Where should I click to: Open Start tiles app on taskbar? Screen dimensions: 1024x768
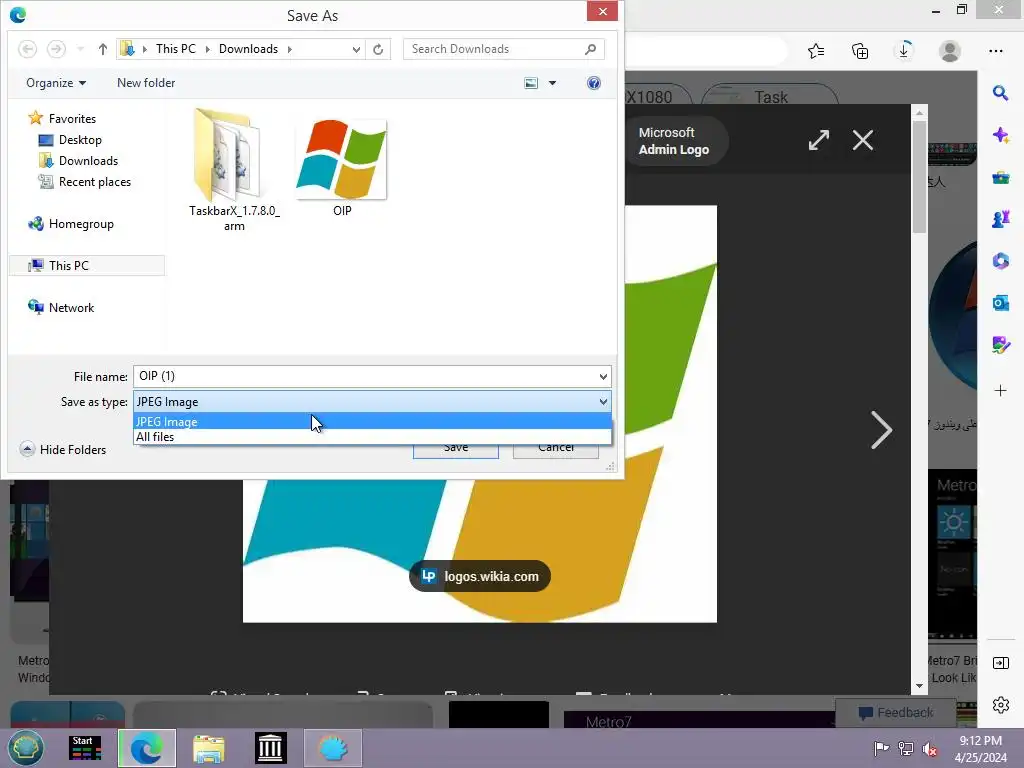[86, 748]
